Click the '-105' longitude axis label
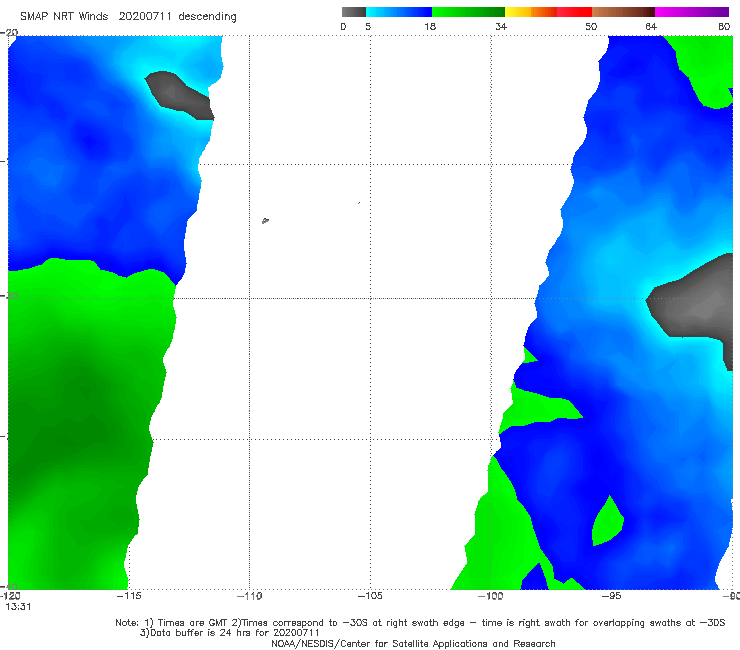This screenshot has height=650, width=740. (370, 596)
